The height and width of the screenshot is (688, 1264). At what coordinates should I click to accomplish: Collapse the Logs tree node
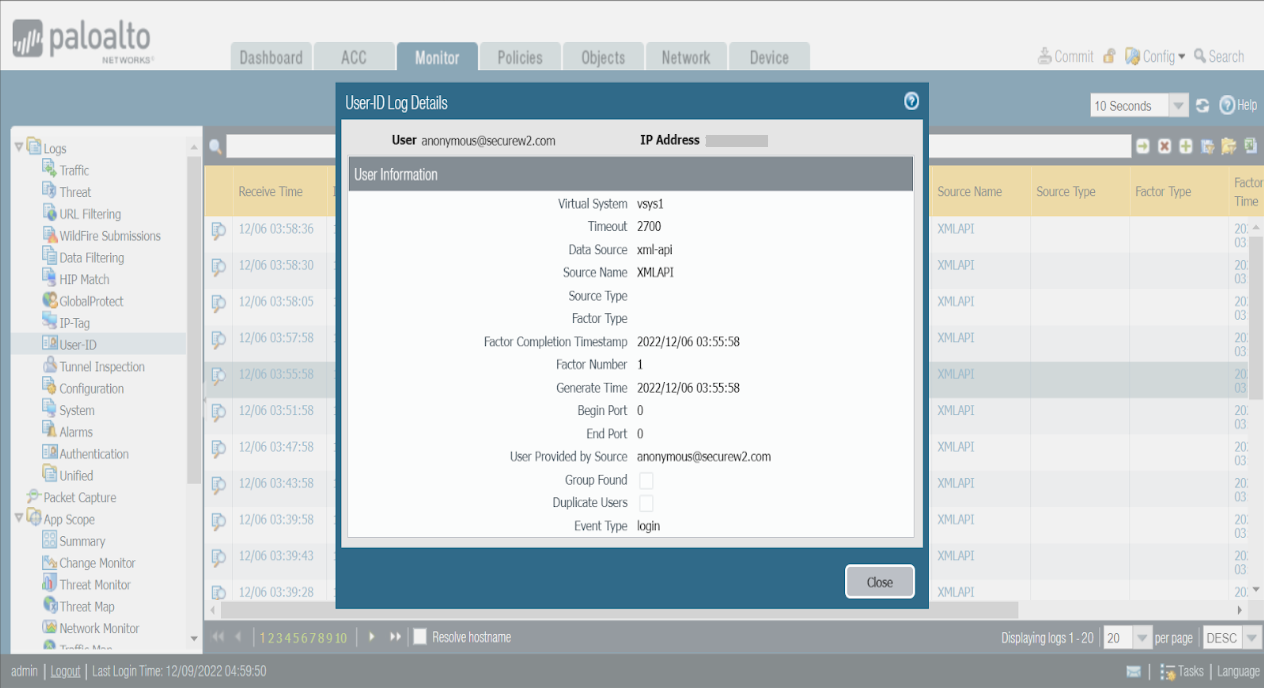pyautogui.click(x=19, y=148)
